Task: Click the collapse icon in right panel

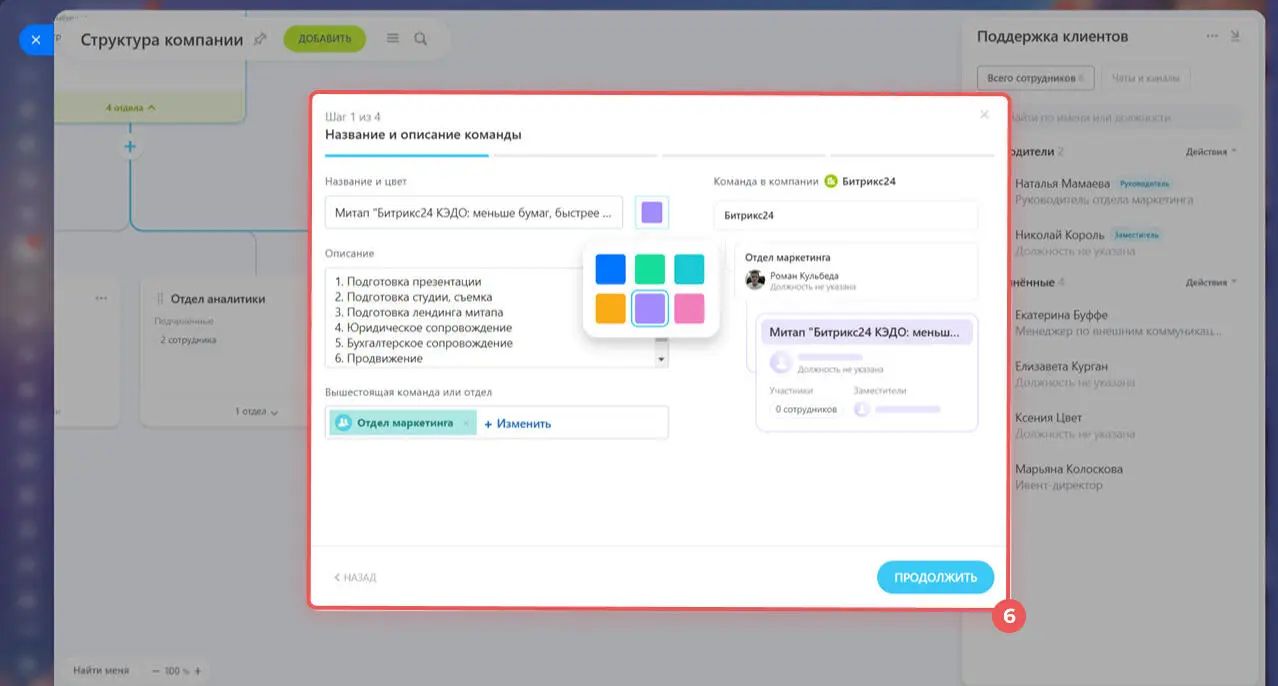Action: click(1235, 37)
